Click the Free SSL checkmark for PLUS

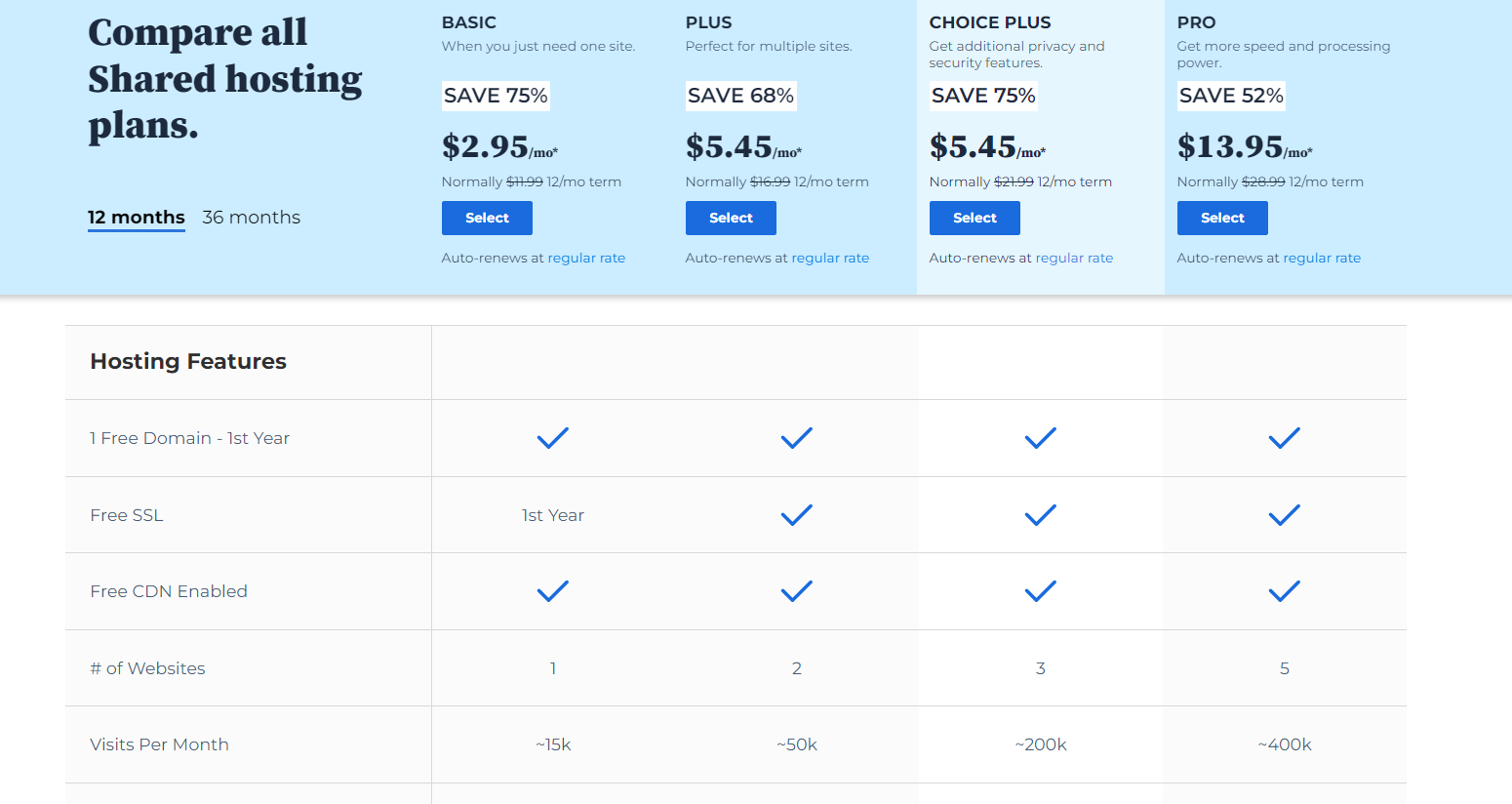coord(797,515)
